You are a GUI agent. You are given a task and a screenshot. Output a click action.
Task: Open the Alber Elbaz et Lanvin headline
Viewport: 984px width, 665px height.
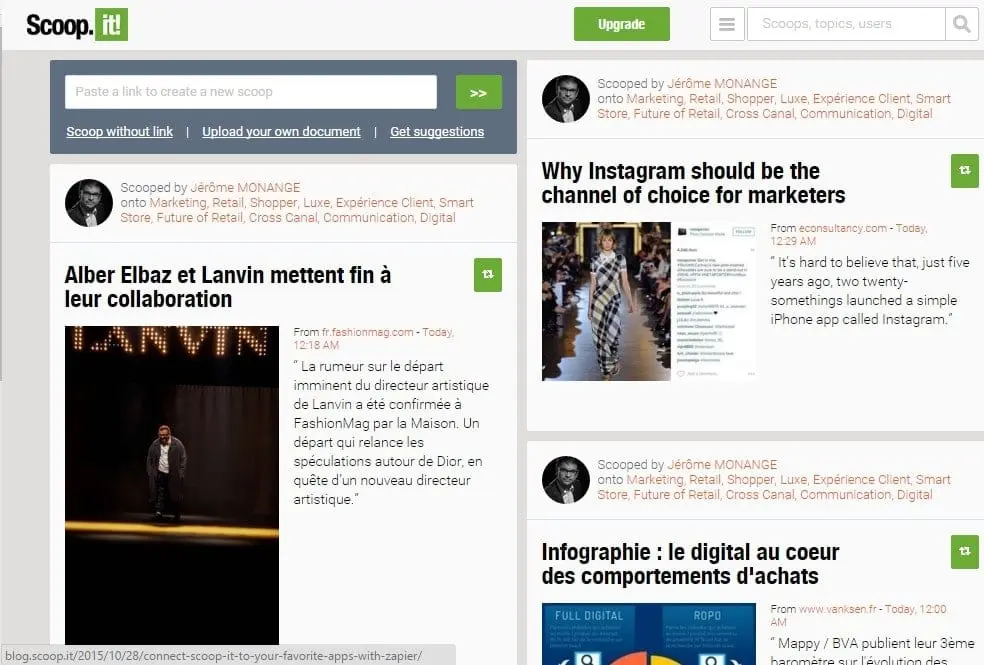point(228,287)
